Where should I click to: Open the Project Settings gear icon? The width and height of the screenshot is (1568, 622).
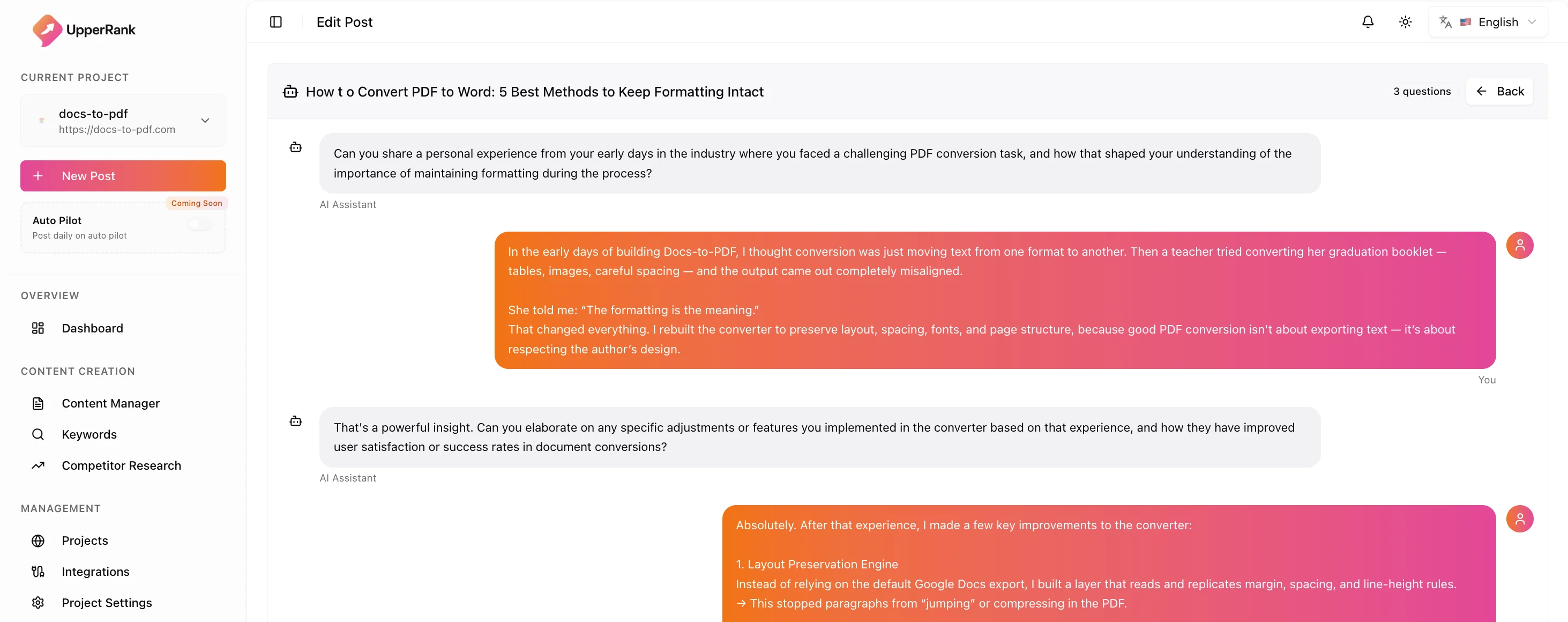click(x=39, y=603)
